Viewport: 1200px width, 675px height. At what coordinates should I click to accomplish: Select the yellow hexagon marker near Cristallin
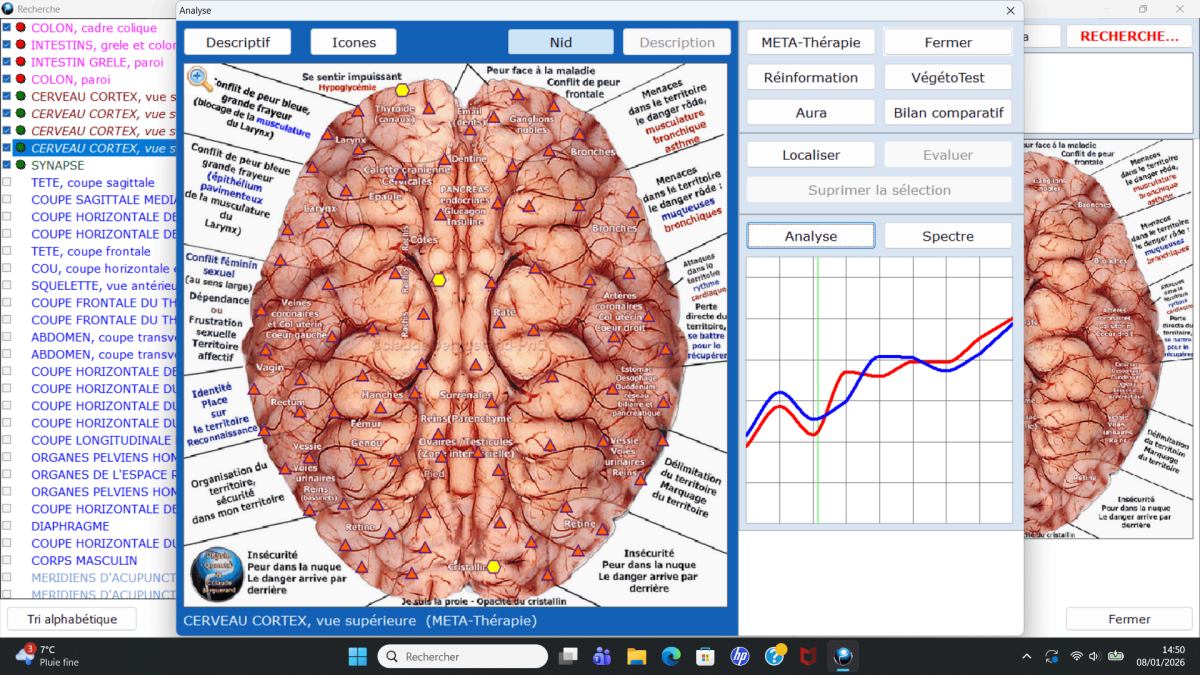pos(493,567)
